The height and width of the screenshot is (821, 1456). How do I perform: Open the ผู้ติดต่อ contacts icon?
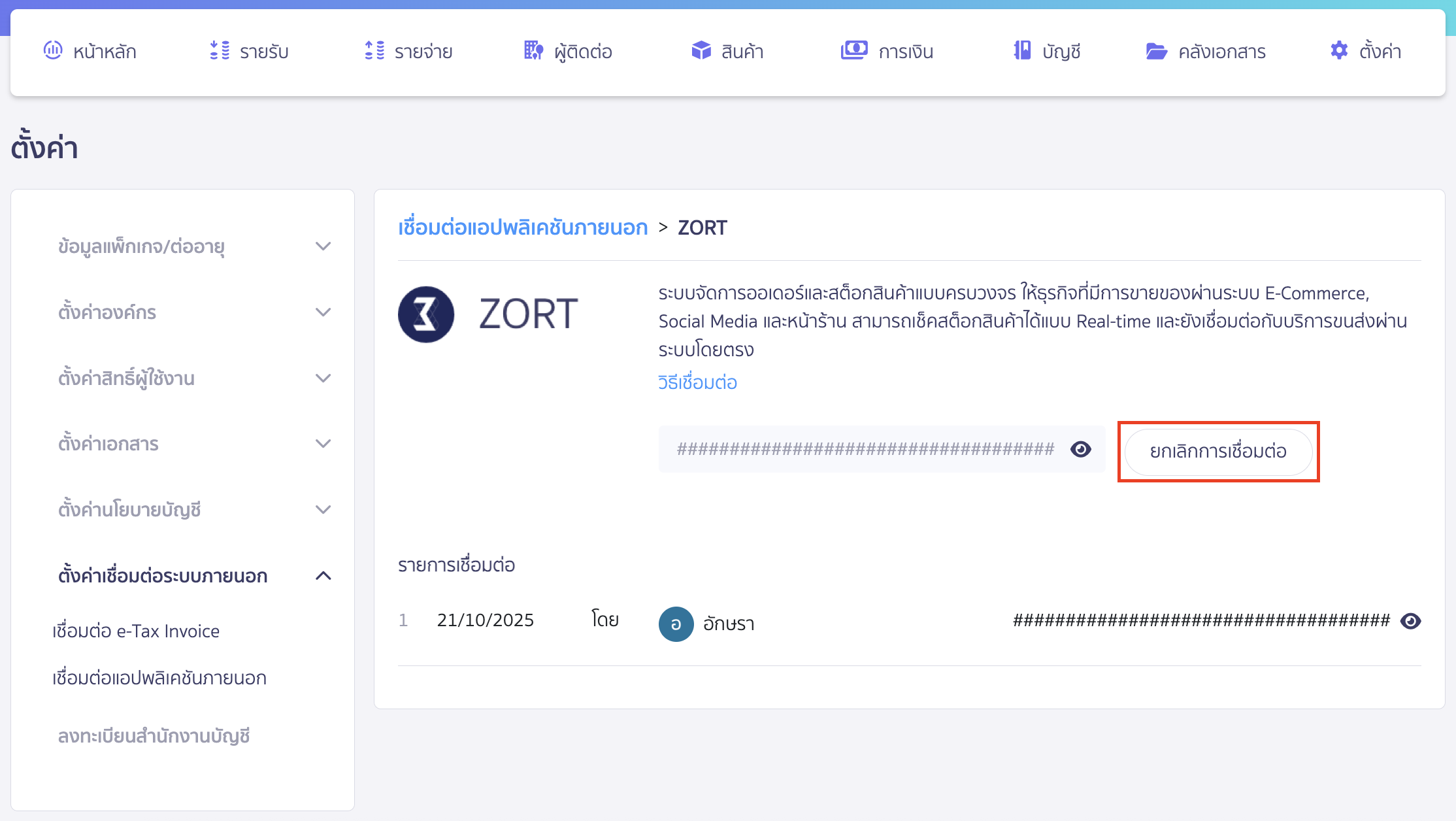tap(532, 50)
